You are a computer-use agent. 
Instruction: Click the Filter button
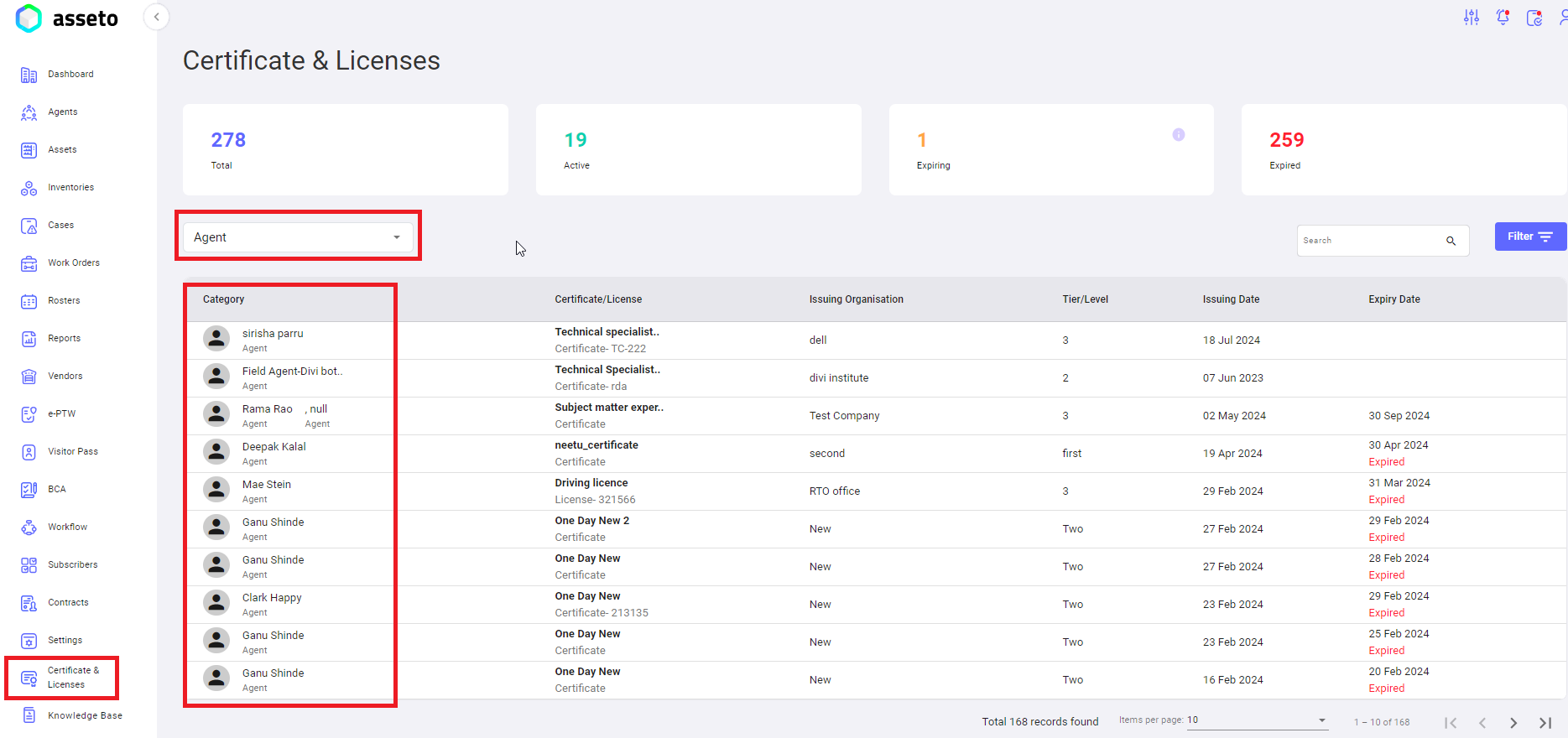1530,236
